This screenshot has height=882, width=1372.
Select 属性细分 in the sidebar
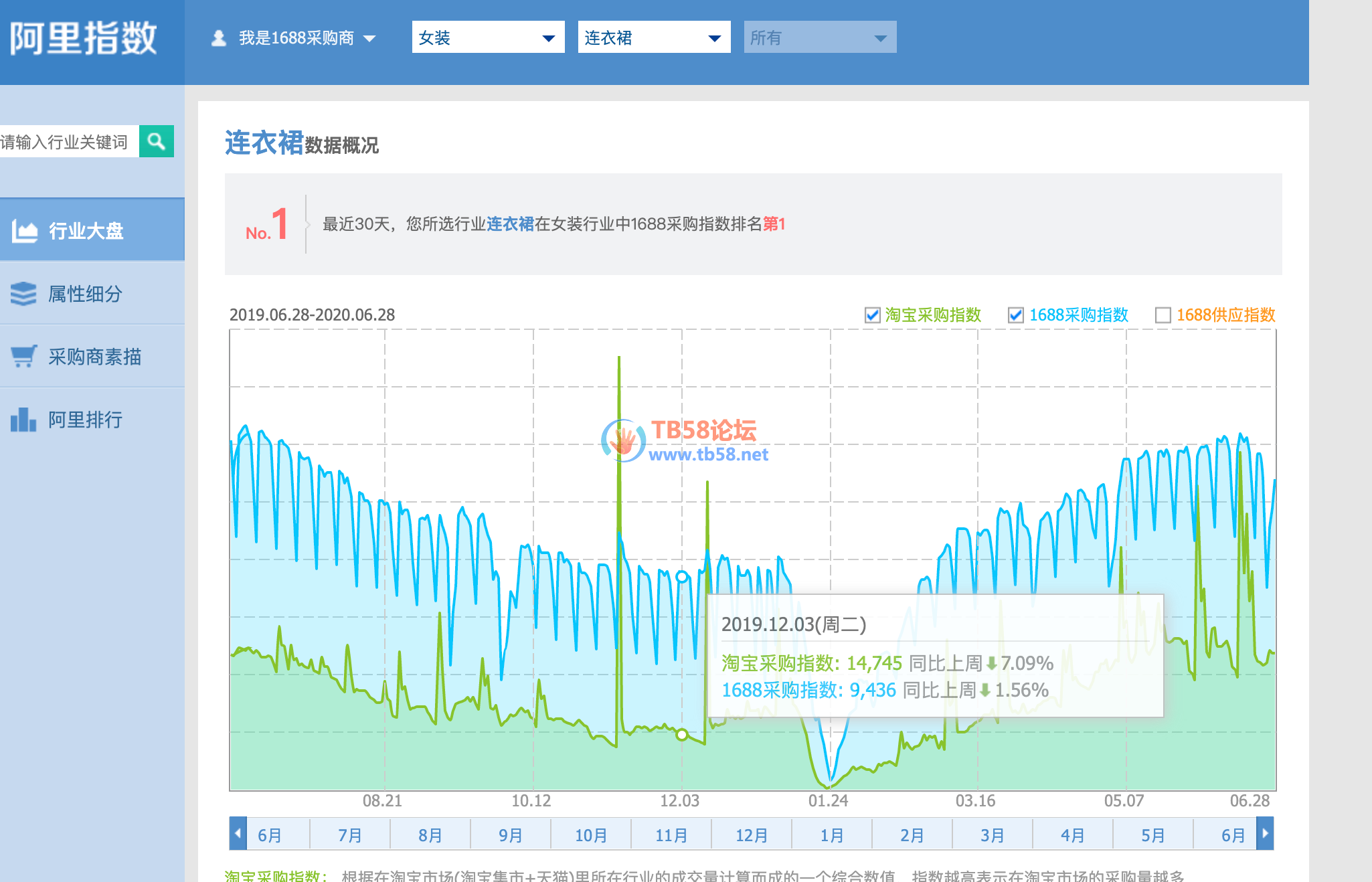click(x=92, y=294)
